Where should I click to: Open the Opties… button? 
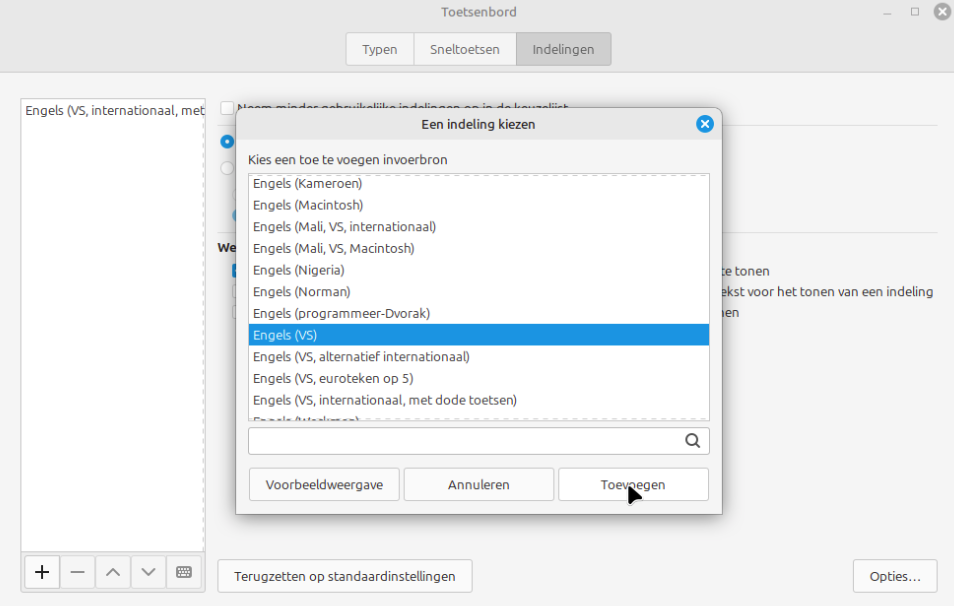click(x=895, y=576)
